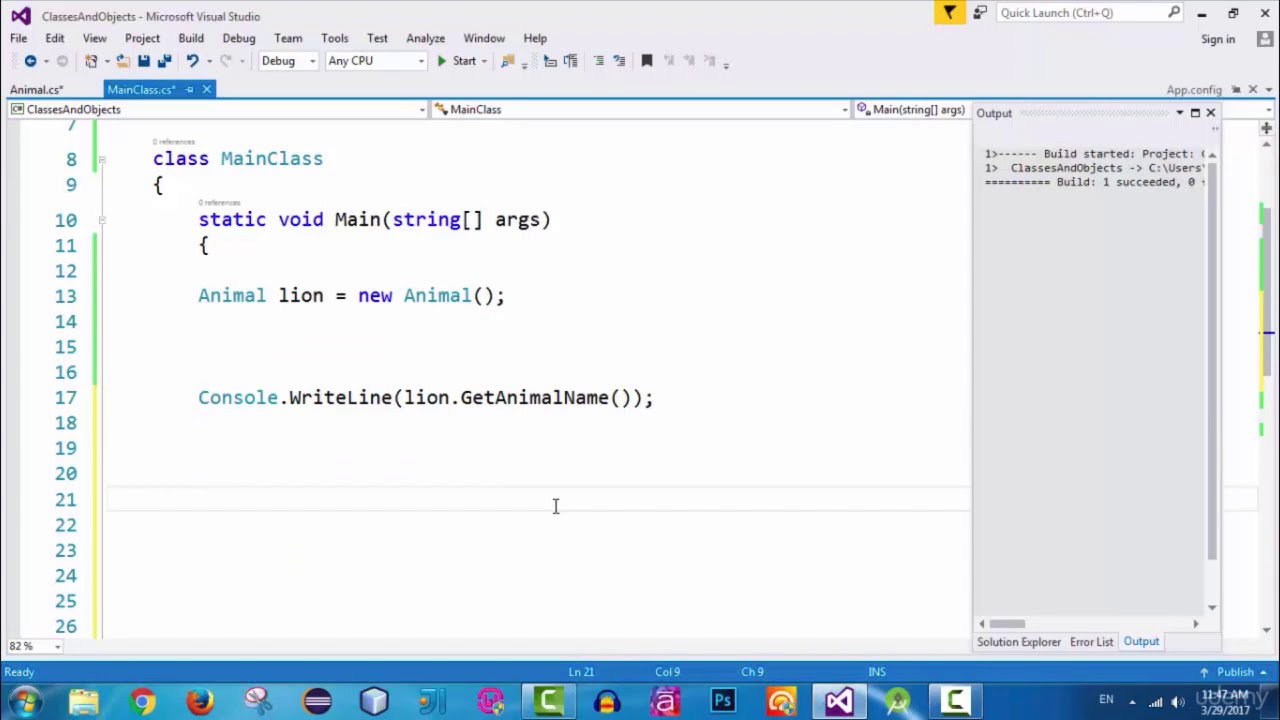Click the Animal lion declaration line
This screenshot has height=720, width=1280.
click(351, 296)
